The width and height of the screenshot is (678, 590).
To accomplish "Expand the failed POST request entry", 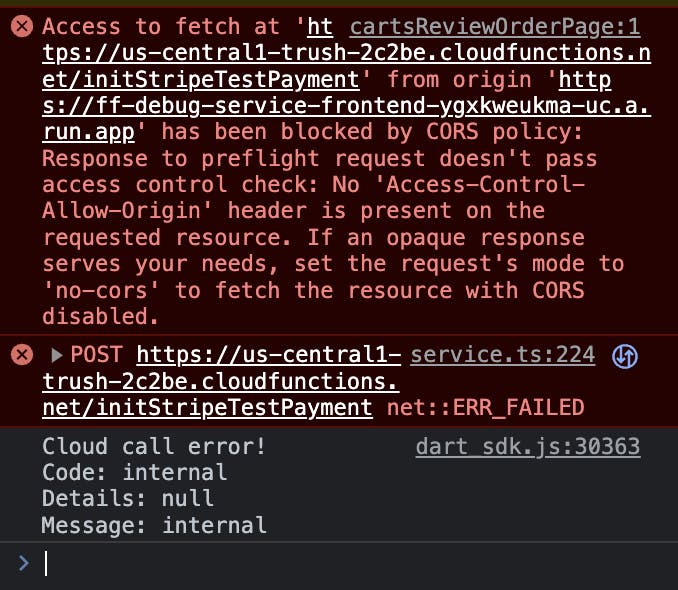I will (x=56, y=355).
